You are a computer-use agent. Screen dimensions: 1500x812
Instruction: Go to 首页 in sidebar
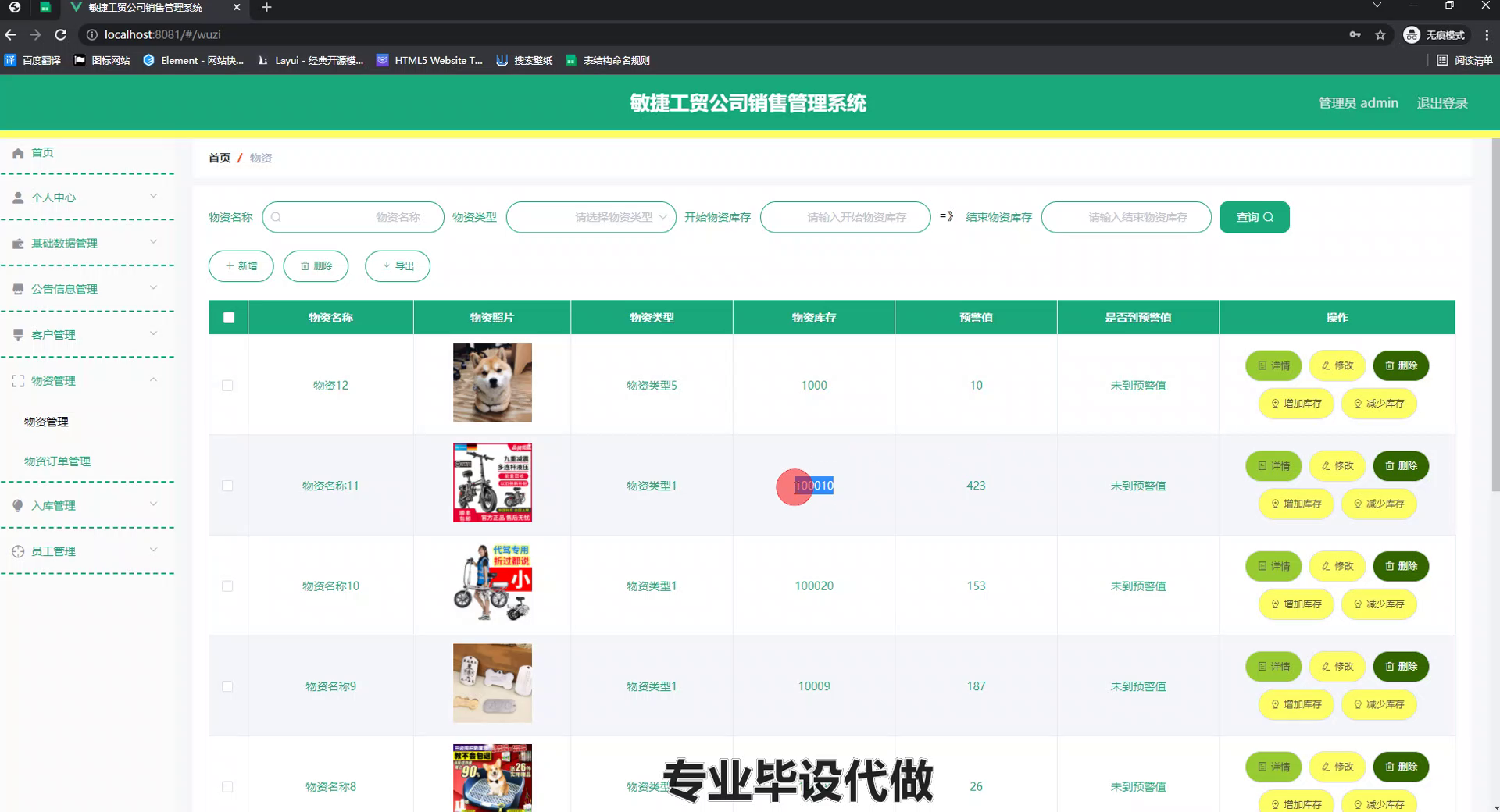tap(42, 153)
